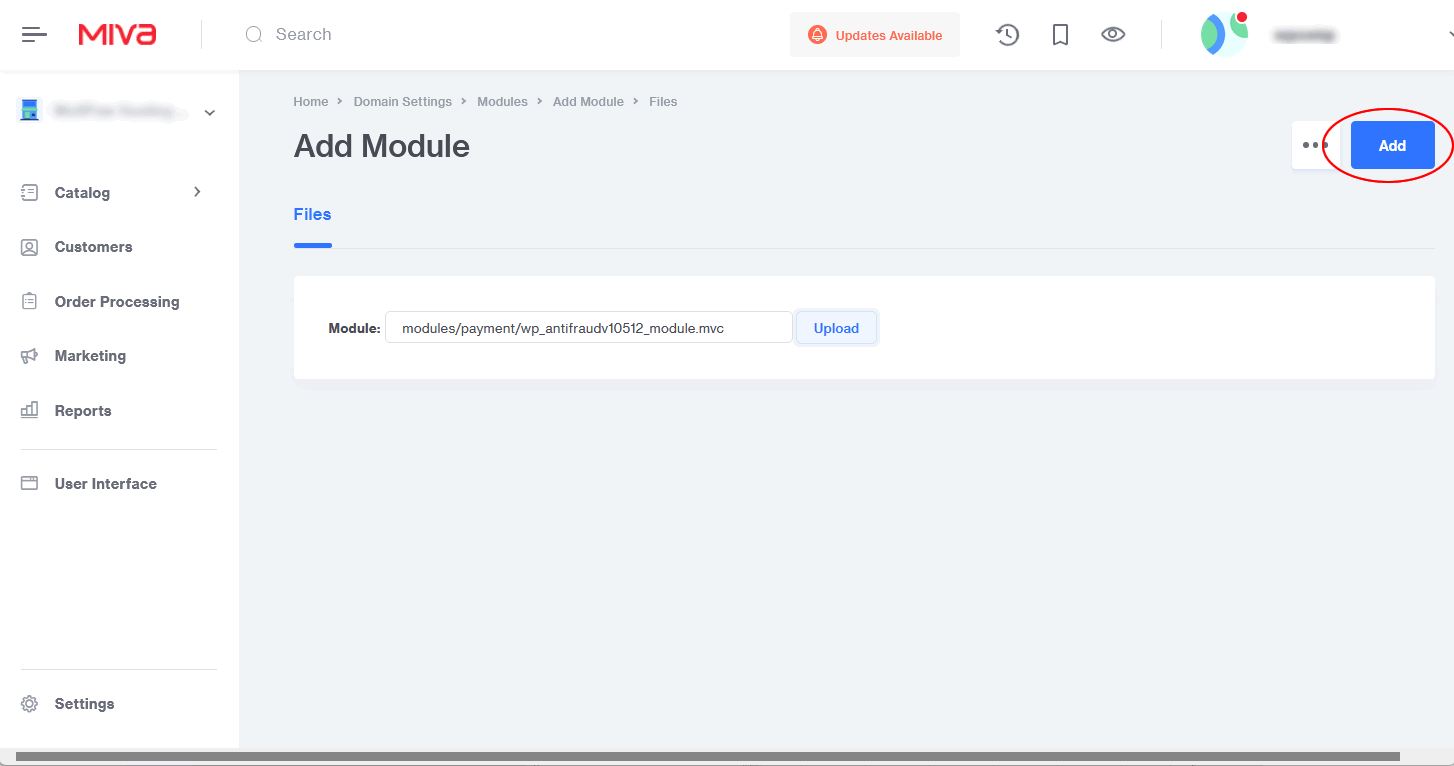Open the Updates Available notification
This screenshot has height=766, width=1454.
point(874,34)
